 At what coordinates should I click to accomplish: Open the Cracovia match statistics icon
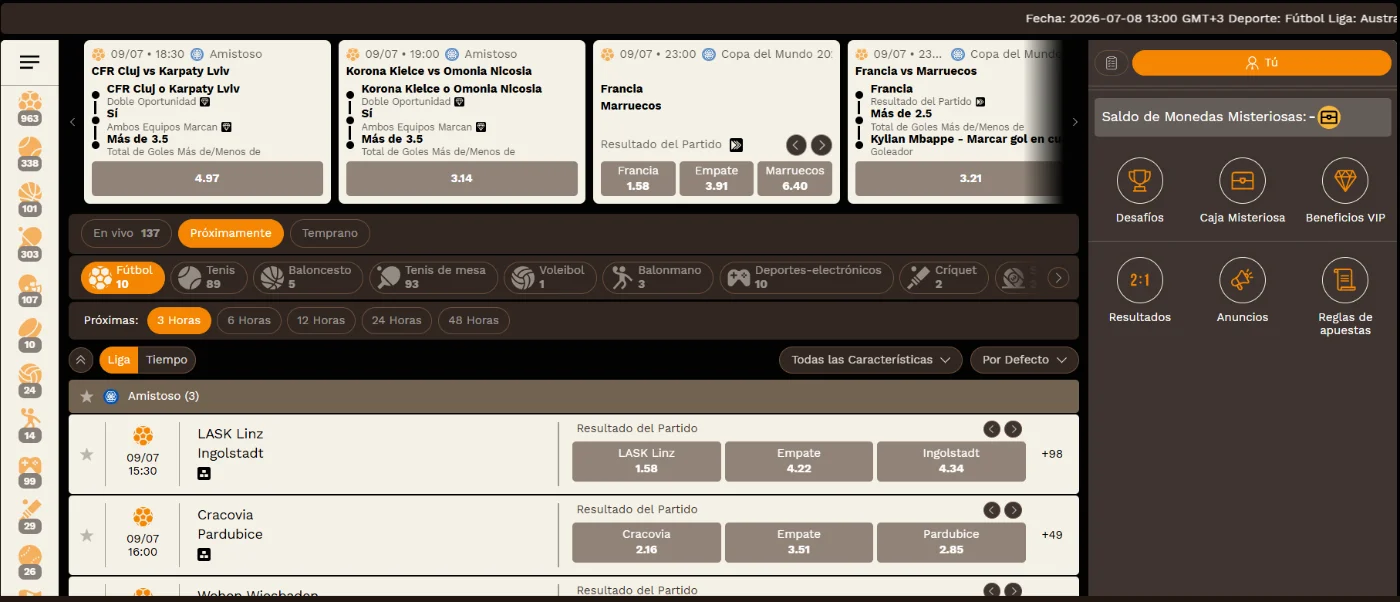pyautogui.click(x=204, y=554)
